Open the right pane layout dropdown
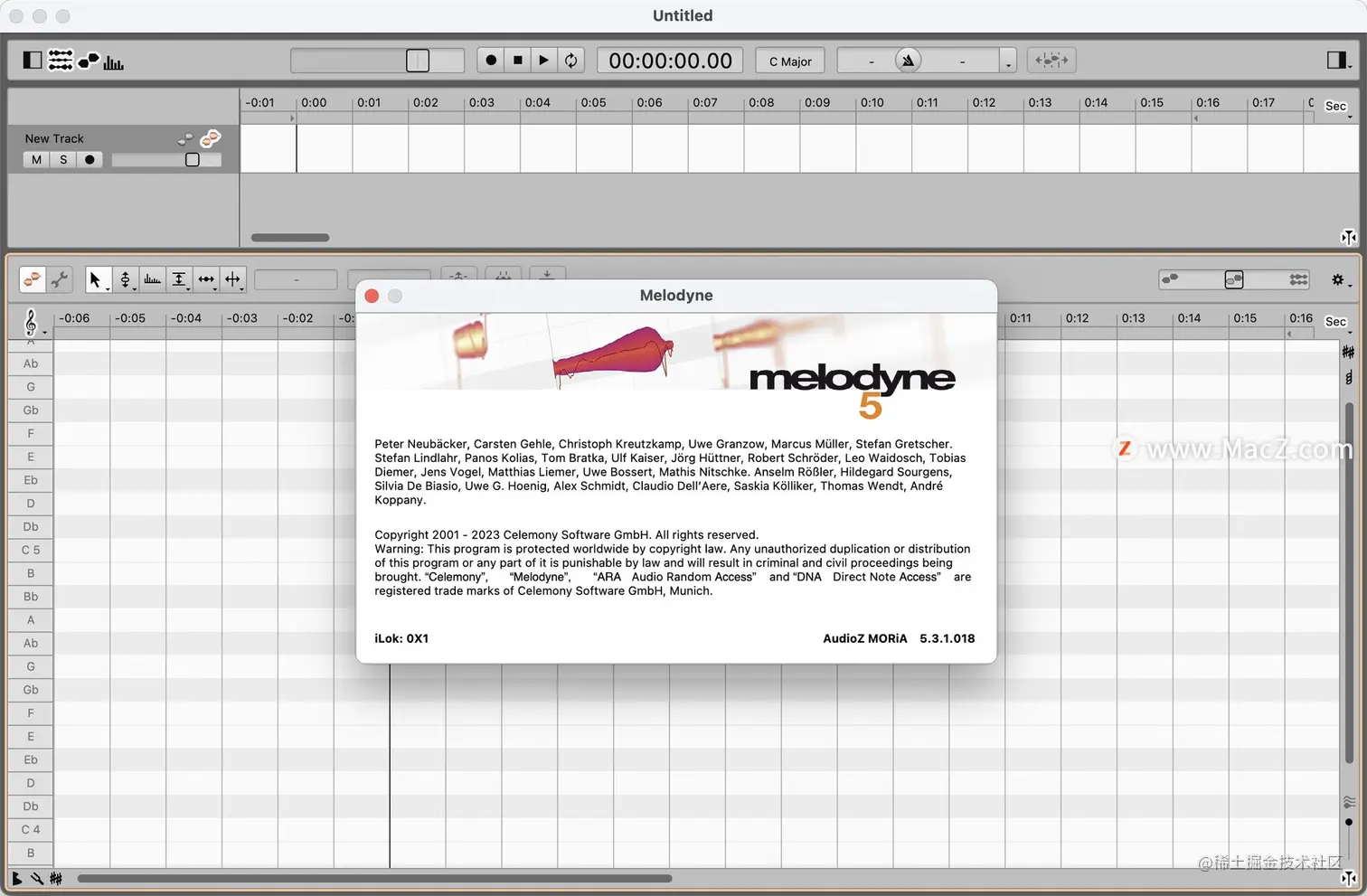1367x896 pixels. coord(1338,61)
